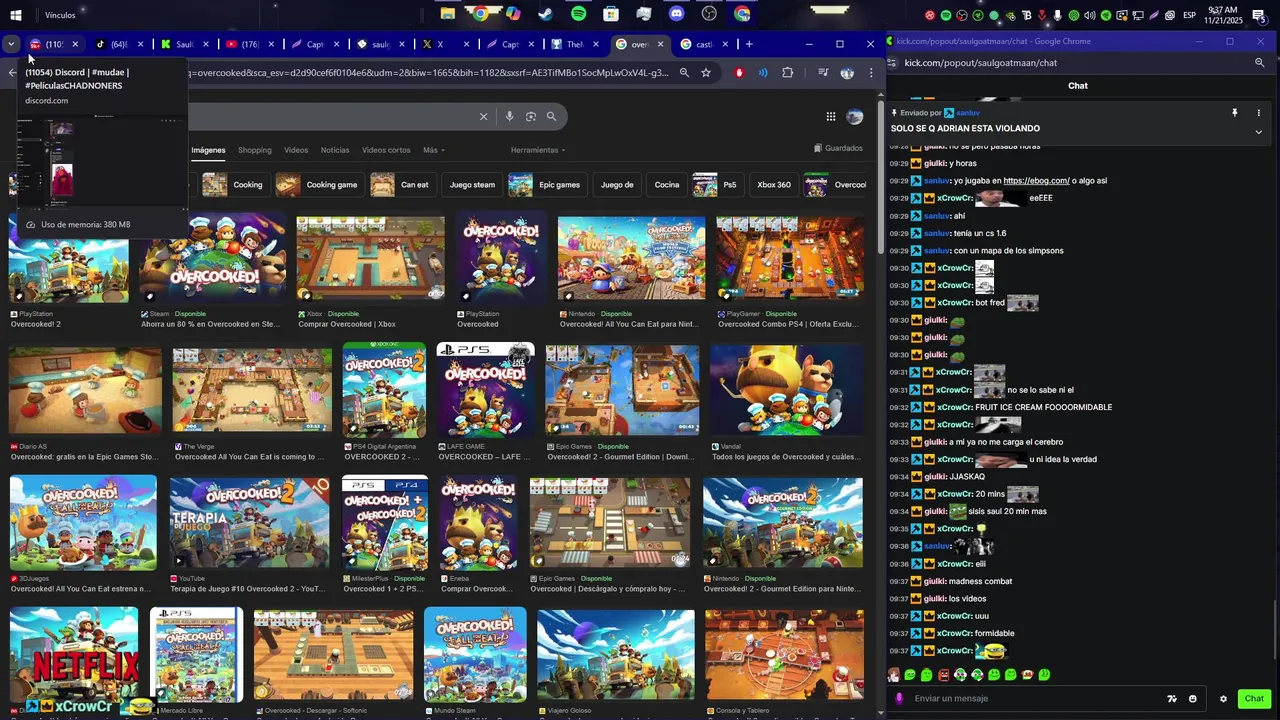This screenshot has height=720, width=1280.
Task: Open 'Comprar Overcooked | Xbox' image result
Action: [x=370, y=258]
